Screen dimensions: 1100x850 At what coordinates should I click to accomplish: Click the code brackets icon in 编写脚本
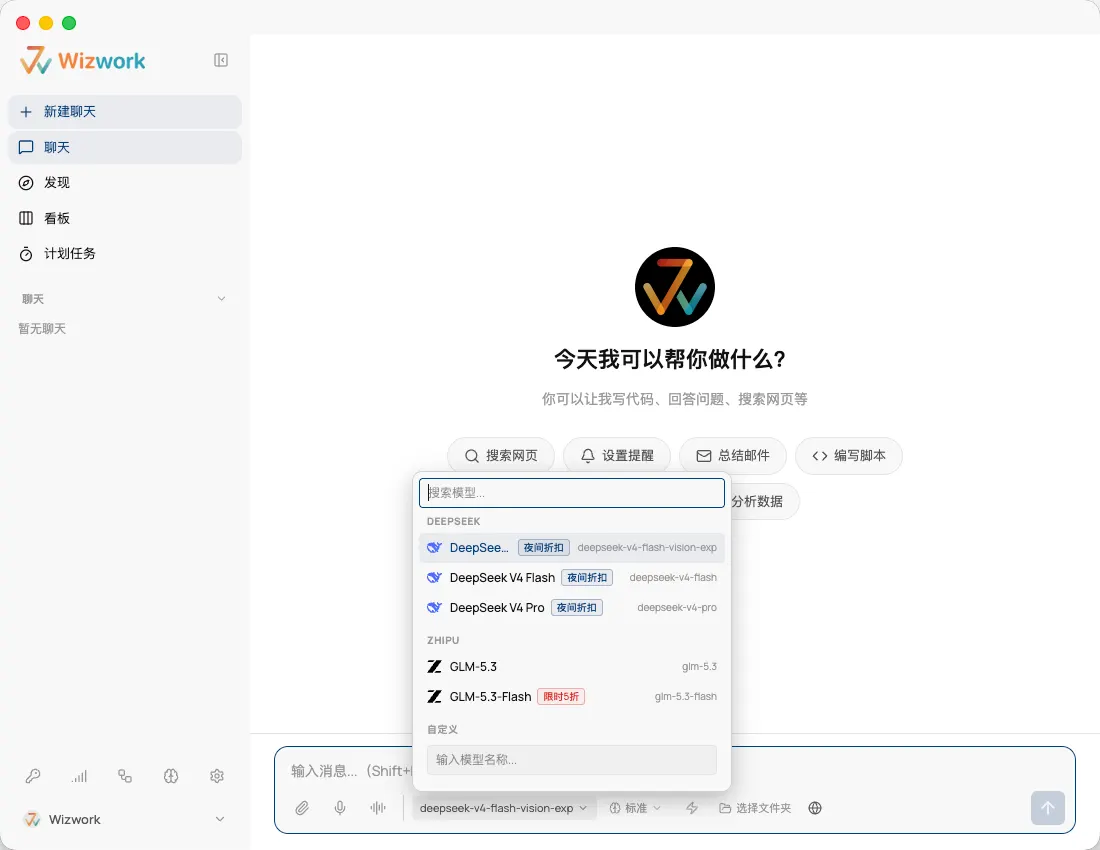click(x=819, y=456)
